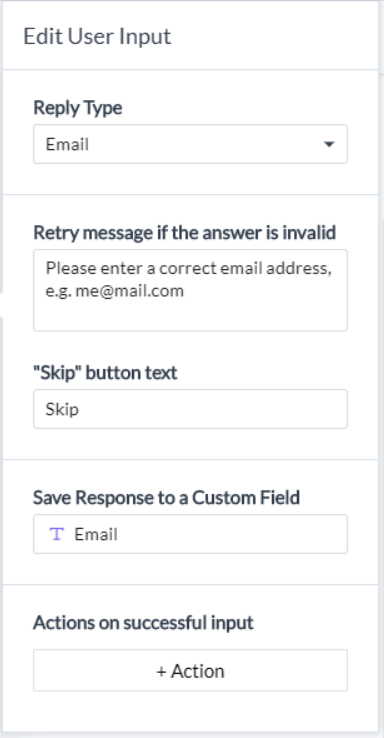
Task: Click on me@mail.com in the retry message
Action: point(129,291)
